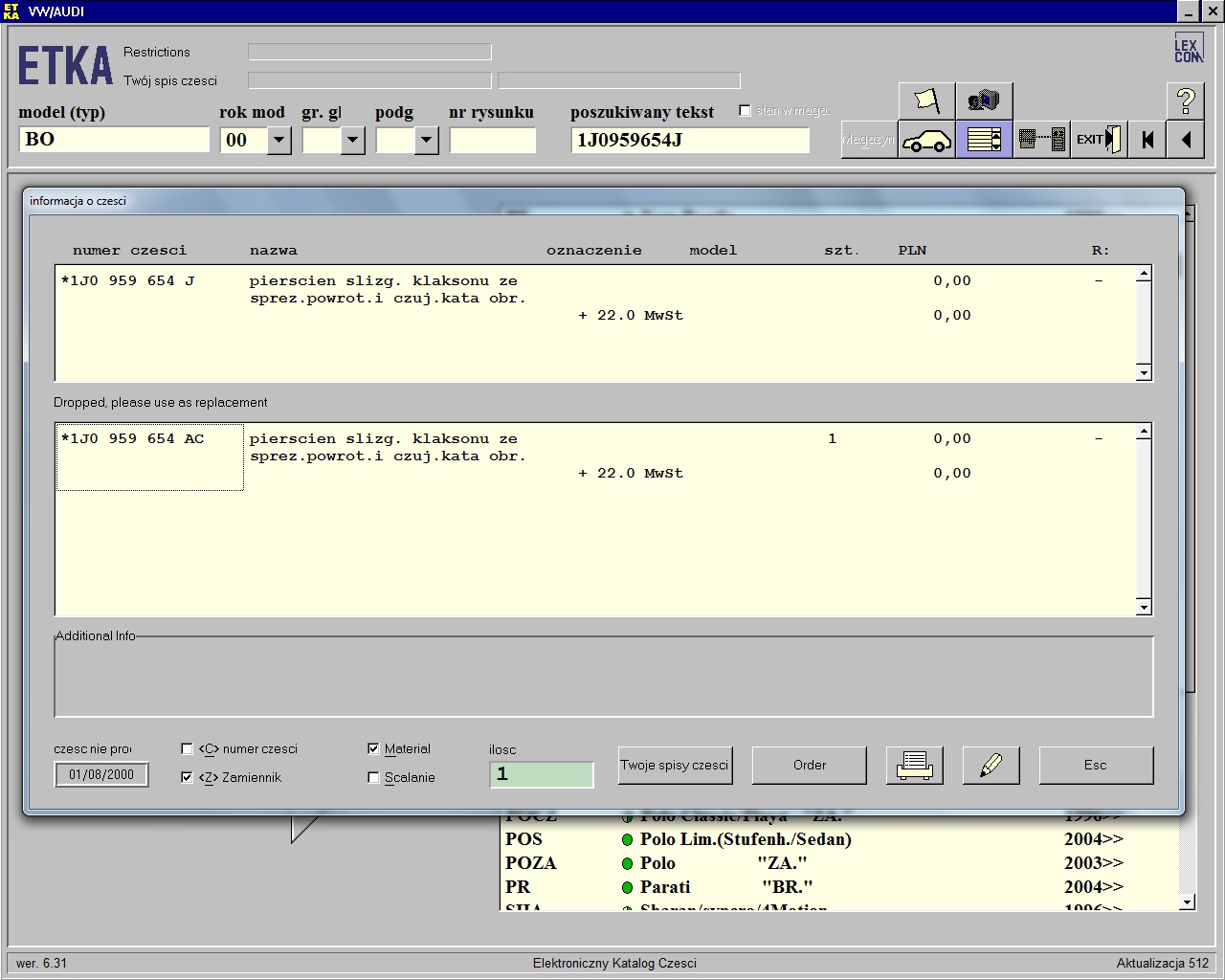Jump to first with skip-back arrow
The image size is (1225, 980).
coord(1147,140)
